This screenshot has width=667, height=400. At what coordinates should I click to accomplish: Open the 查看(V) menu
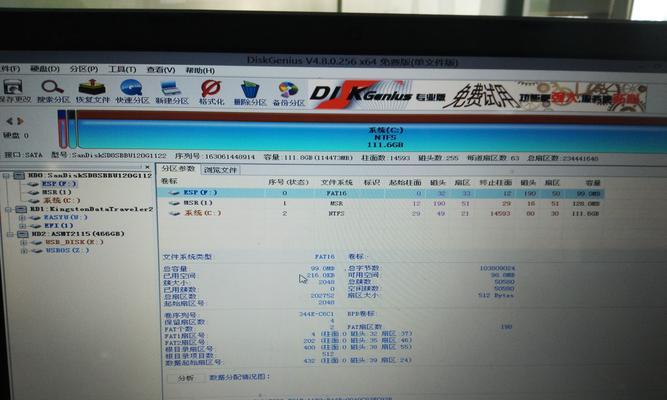(x=161, y=70)
